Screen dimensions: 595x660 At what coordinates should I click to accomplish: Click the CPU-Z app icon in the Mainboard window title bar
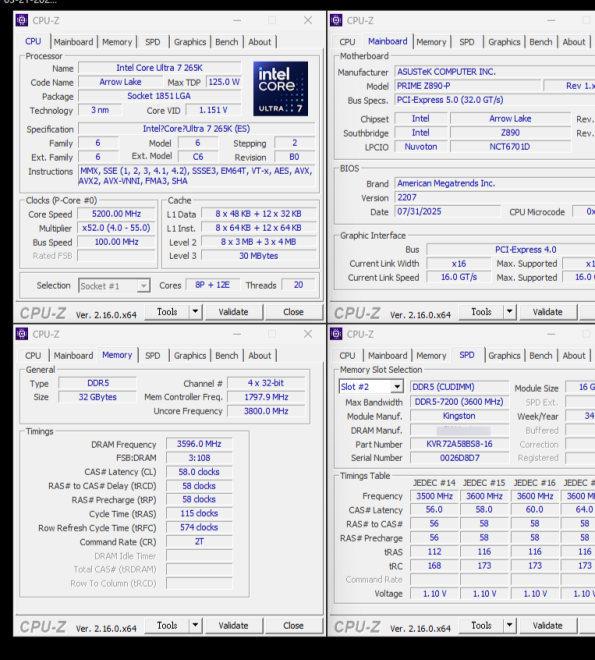(336, 20)
